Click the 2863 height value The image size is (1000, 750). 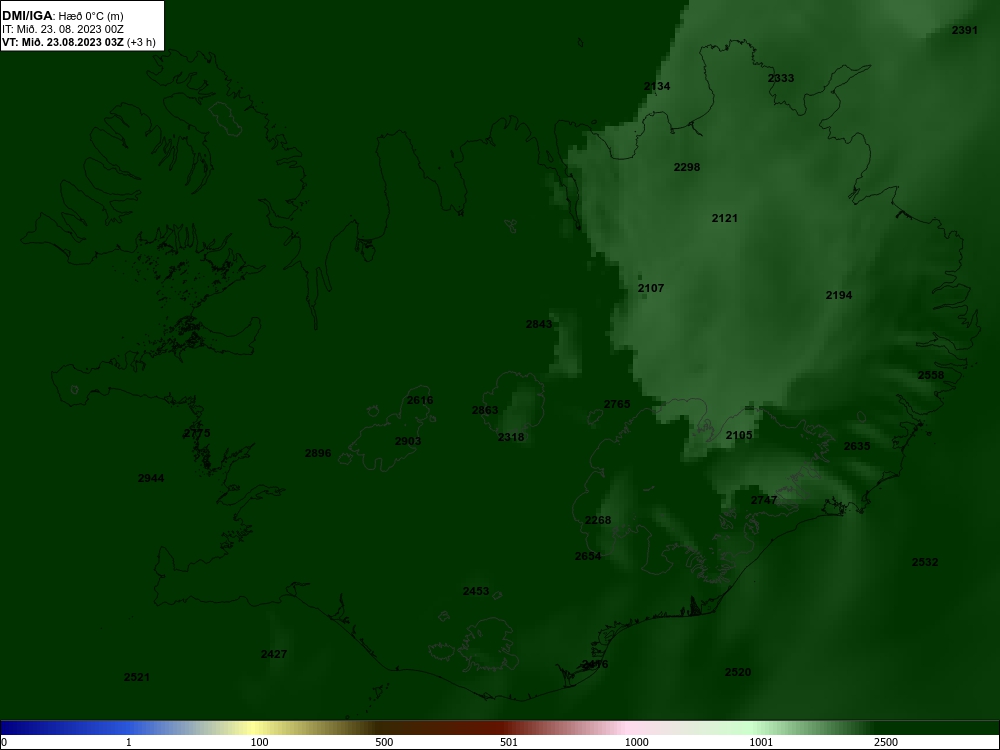pos(485,410)
